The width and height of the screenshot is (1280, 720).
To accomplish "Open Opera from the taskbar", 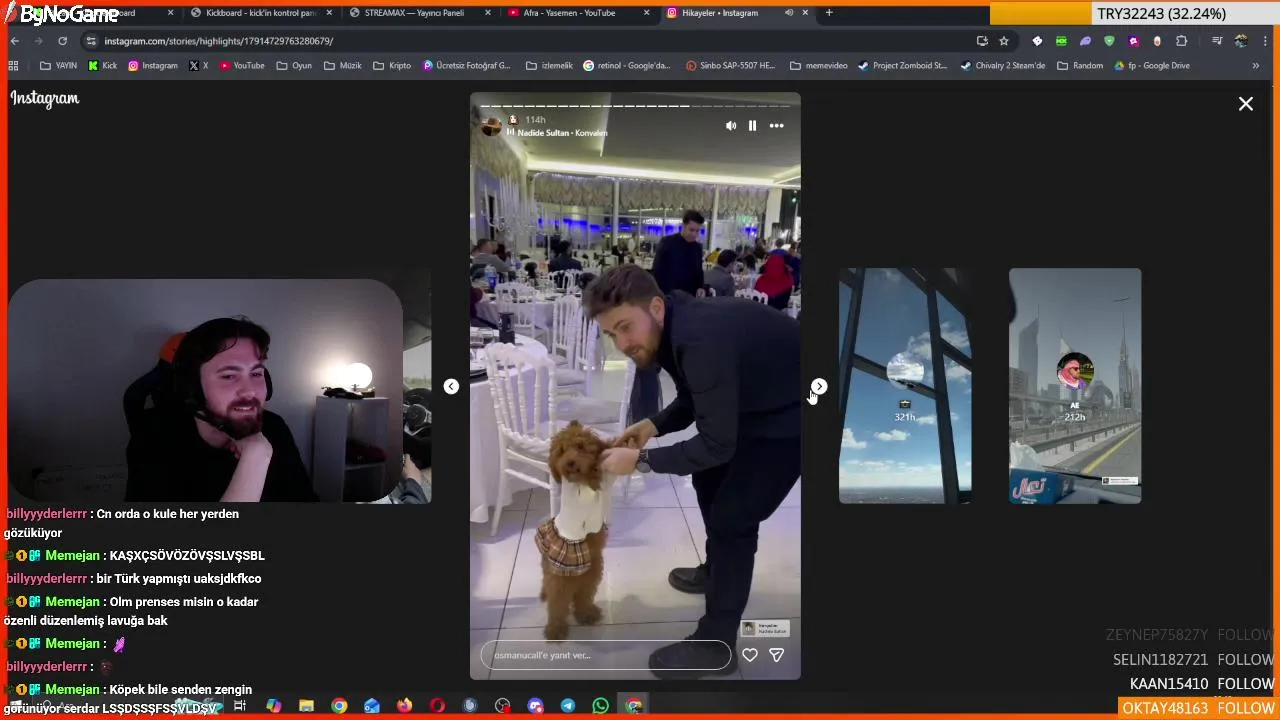I will coord(437,706).
